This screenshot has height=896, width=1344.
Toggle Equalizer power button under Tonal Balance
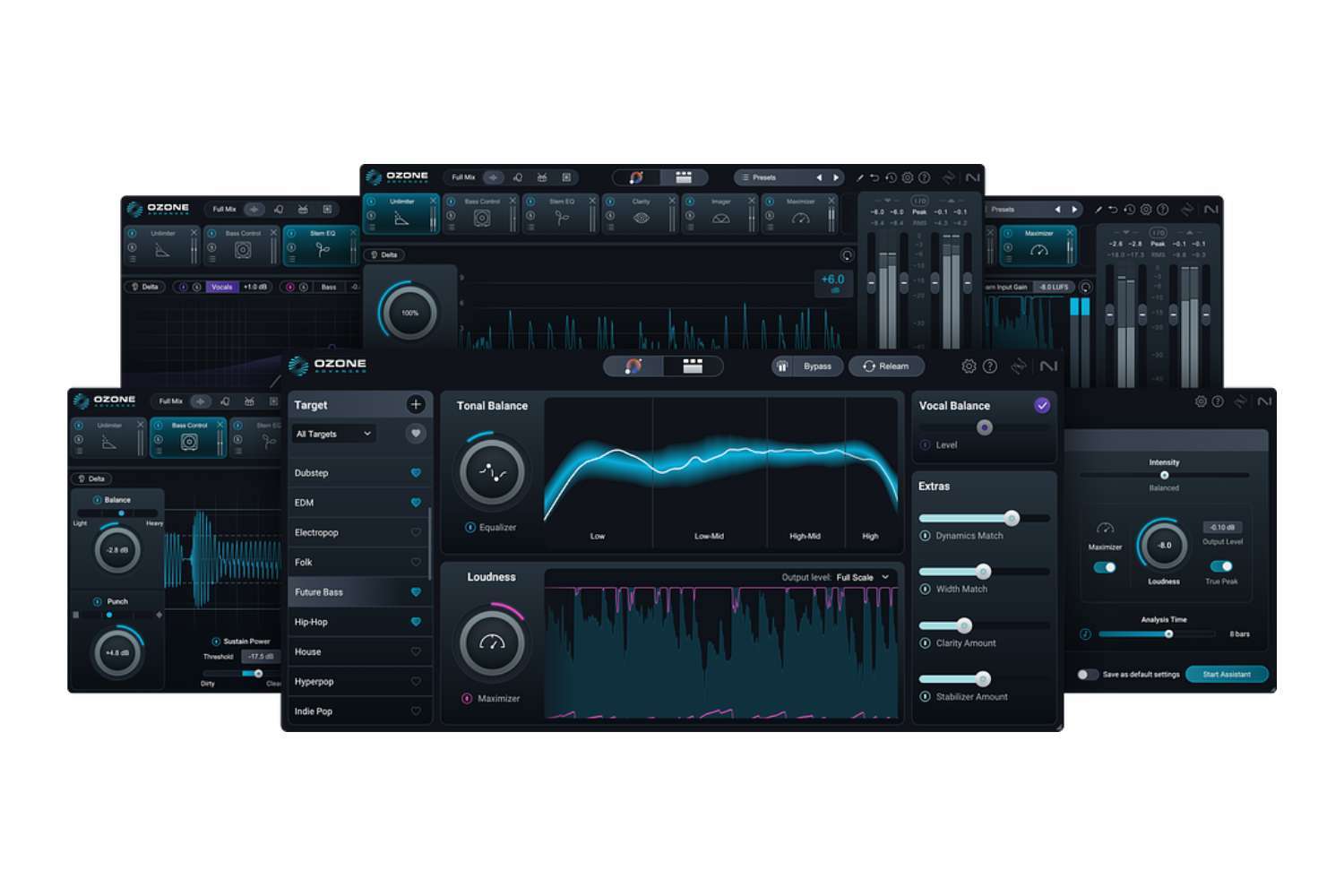tap(470, 527)
